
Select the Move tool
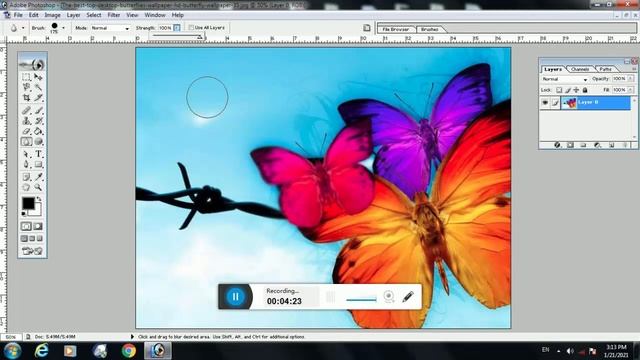pos(38,77)
